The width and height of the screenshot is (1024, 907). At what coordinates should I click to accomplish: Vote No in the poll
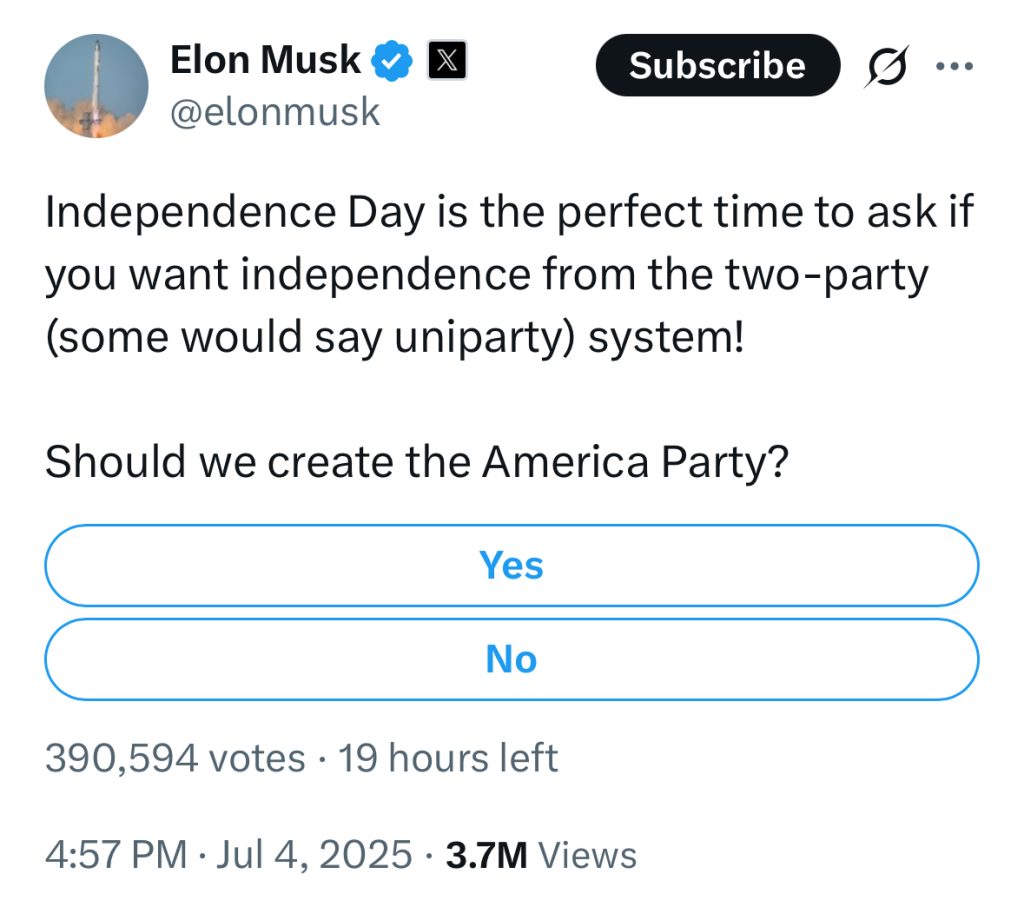[511, 660]
